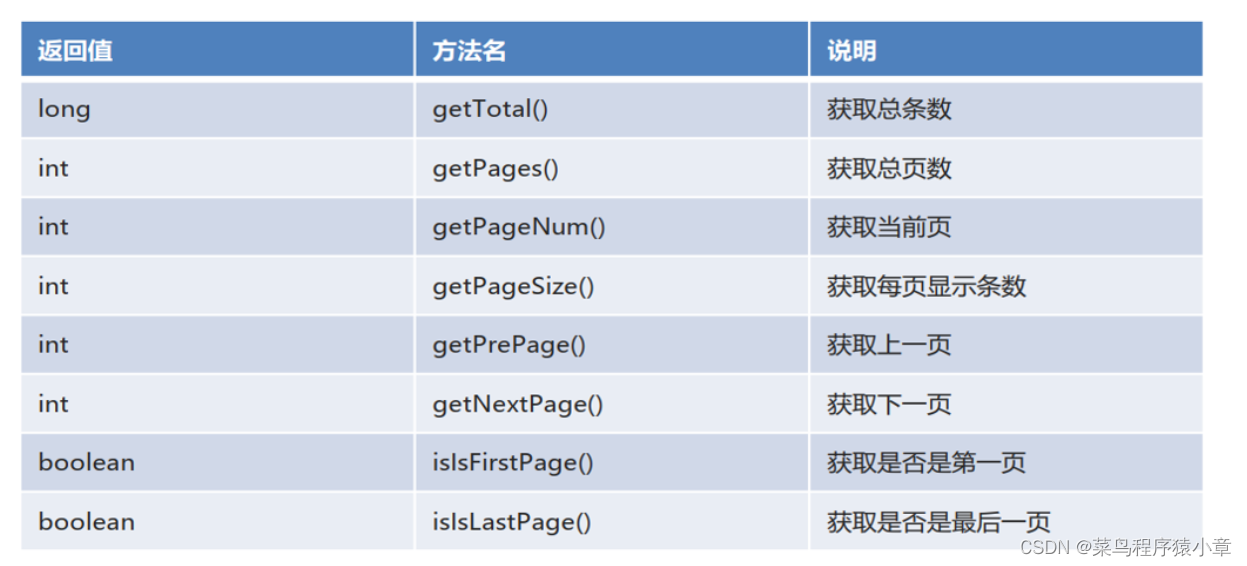
Task: Select the getTotal() method cell
Action: (x=612, y=109)
